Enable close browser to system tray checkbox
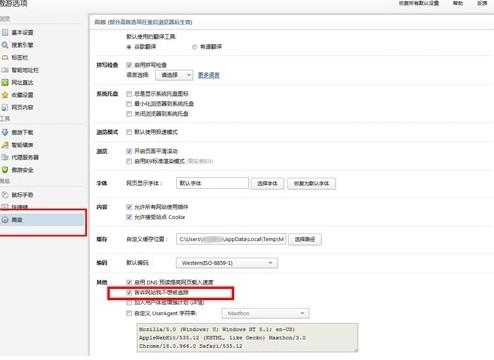 click(x=129, y=114)
